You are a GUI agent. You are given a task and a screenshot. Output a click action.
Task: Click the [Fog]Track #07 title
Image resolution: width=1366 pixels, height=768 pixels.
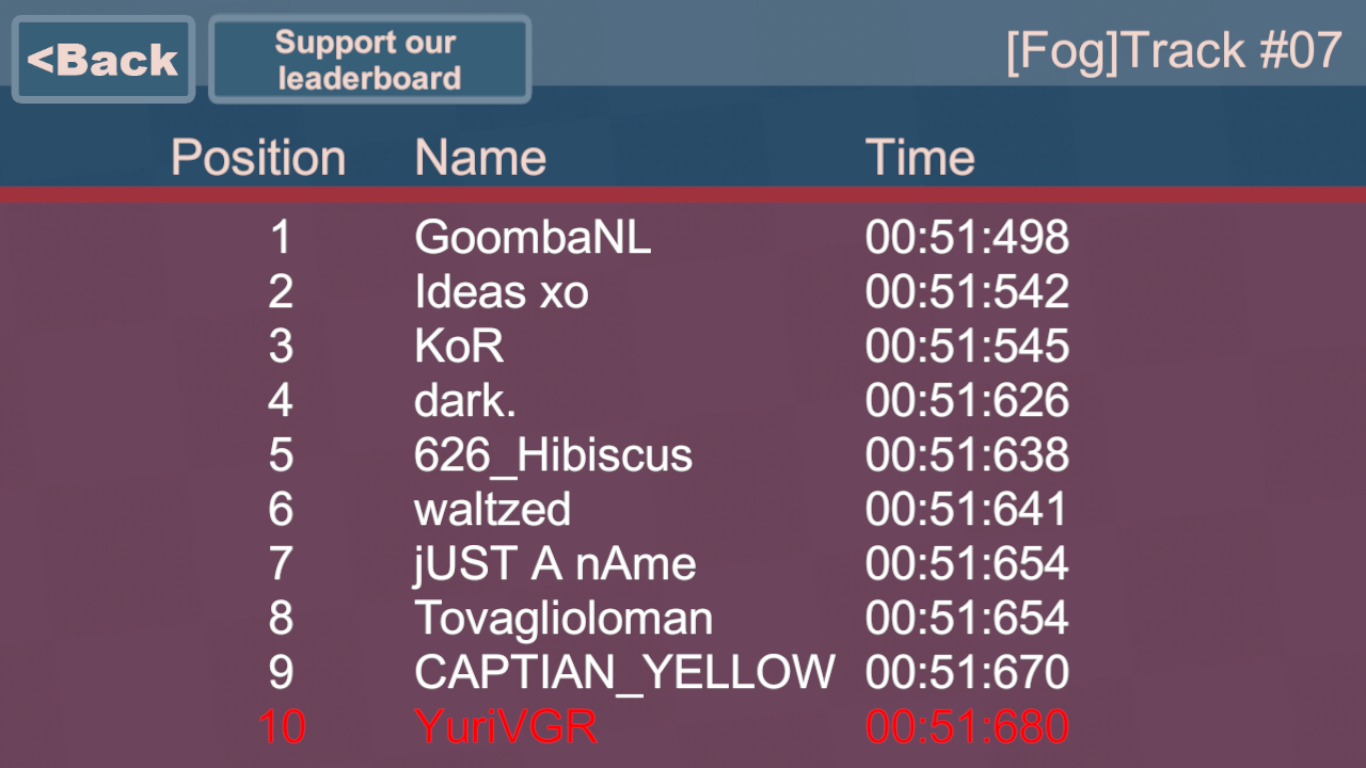tap(1174, 50)
